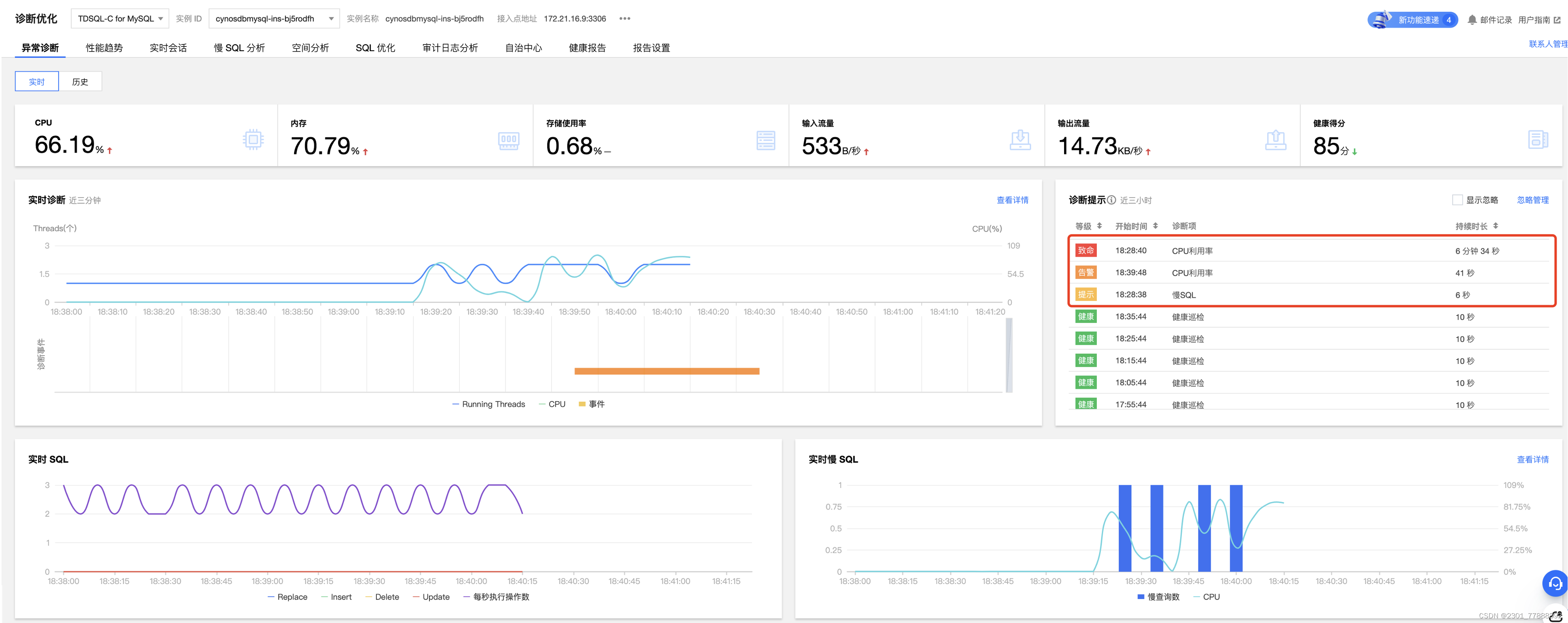The height and width of the screenshot is (623, 1568).
Task: Switch to 实时会话 tab
Action: pos(168,48)
